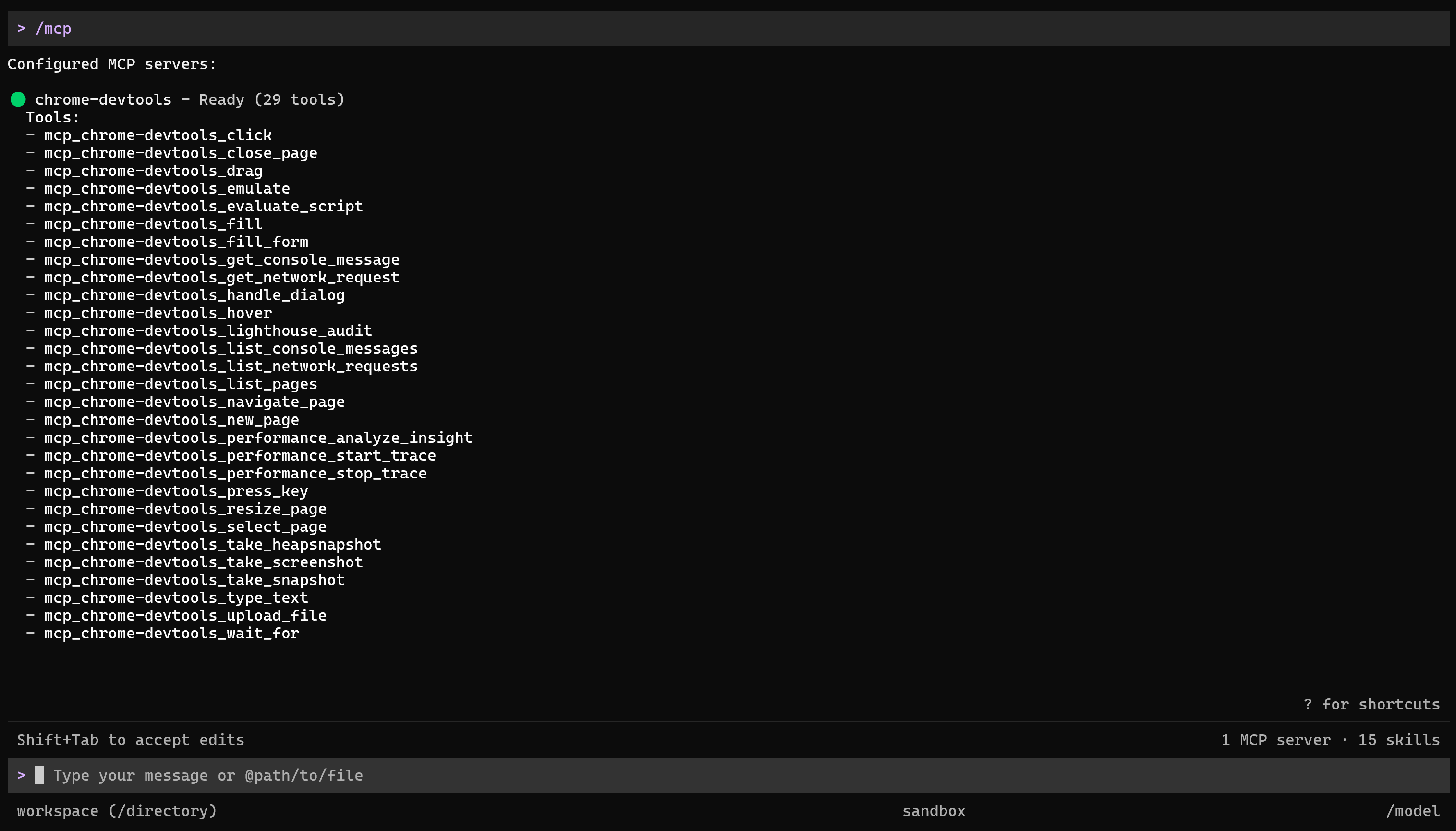Select mcp_chrome-devtools_click line
This screenshot has width=1456, height=831.
click(158, 135)
